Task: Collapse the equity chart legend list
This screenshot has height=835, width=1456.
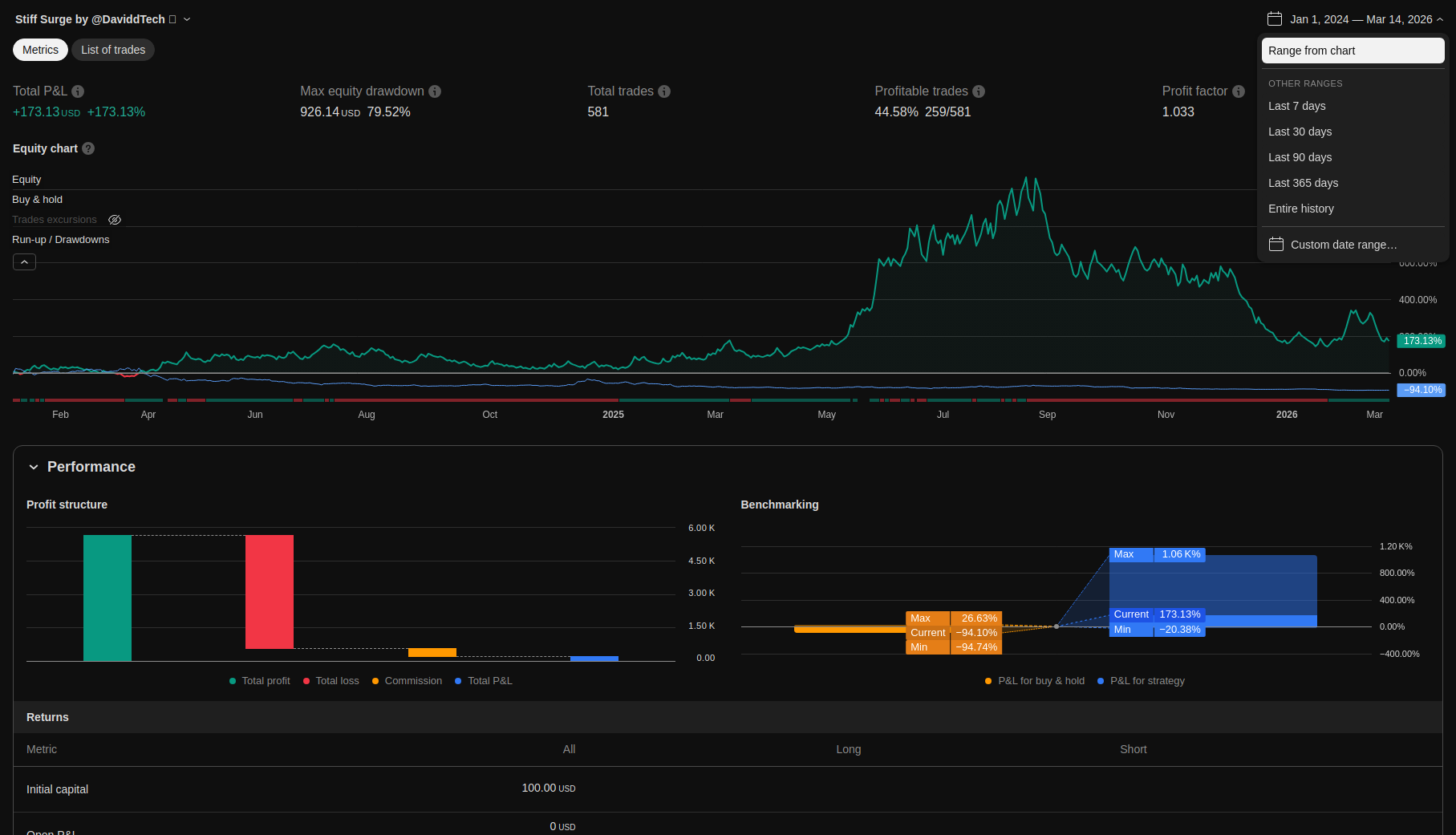Action: [24, 262]
